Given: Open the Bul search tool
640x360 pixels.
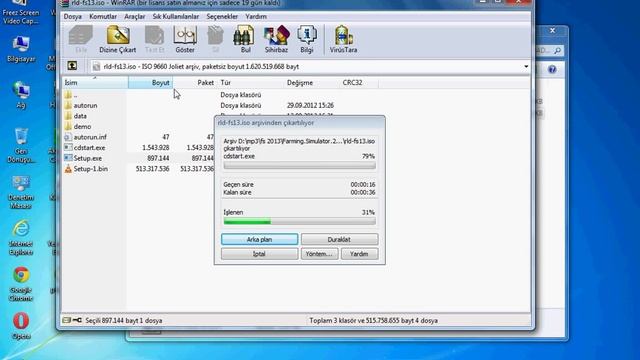Looking at the screenshot, I should [245, 39].
